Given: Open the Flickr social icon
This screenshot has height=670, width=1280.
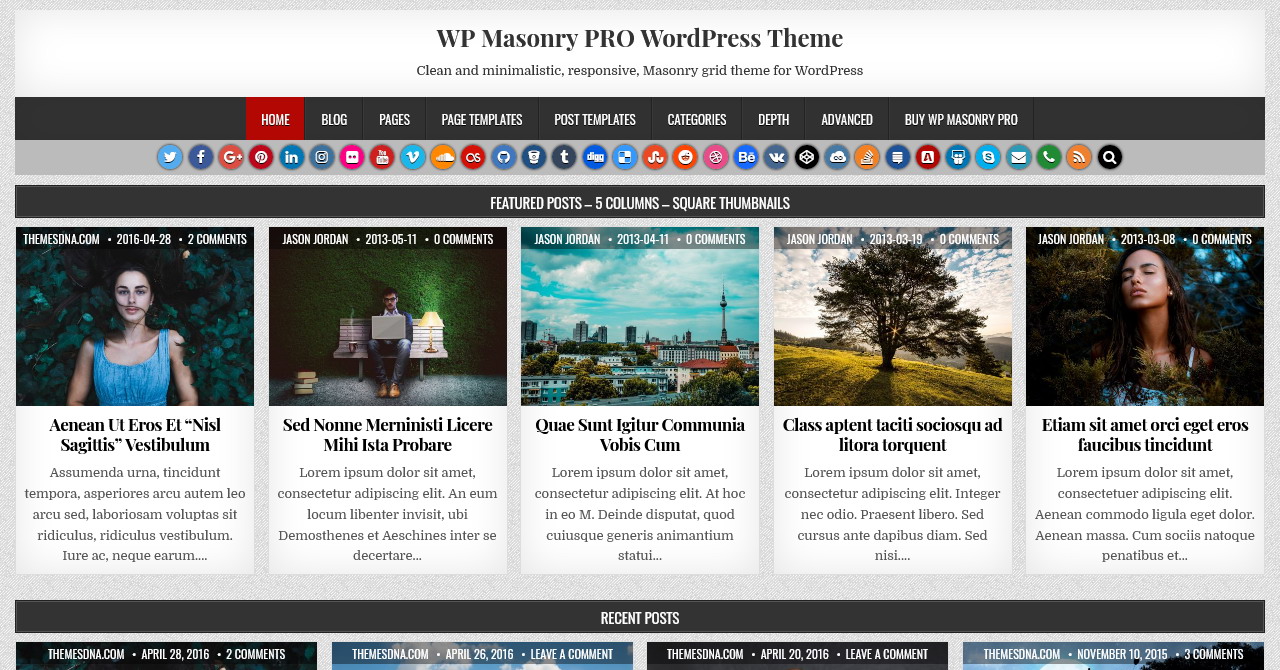Looking at the screenshot, I should [352, 157].
